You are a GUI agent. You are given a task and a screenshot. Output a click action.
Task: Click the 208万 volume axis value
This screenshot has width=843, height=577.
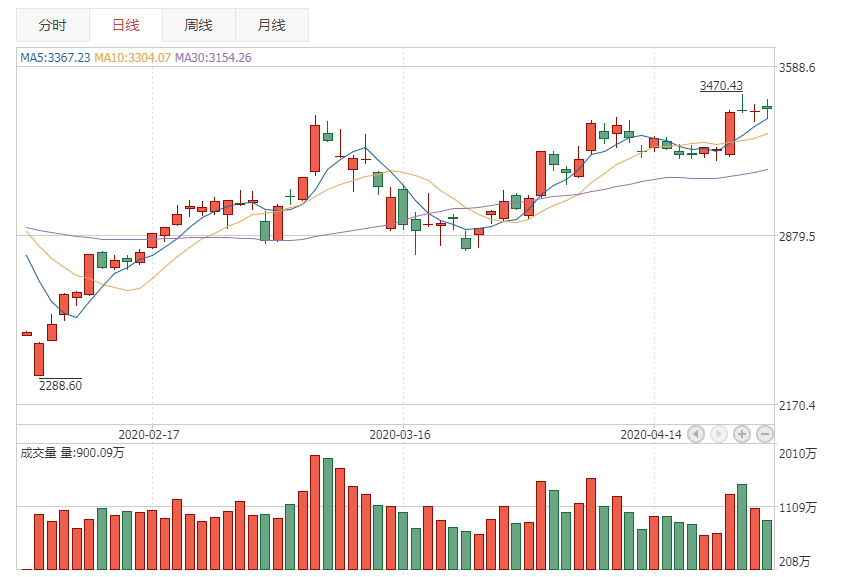coord(795,562)
